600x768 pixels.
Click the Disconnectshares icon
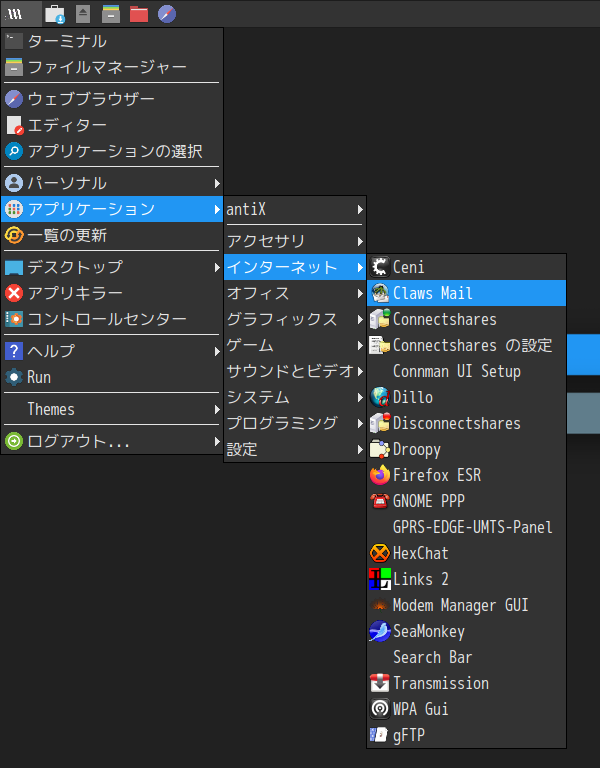point(380,423)
